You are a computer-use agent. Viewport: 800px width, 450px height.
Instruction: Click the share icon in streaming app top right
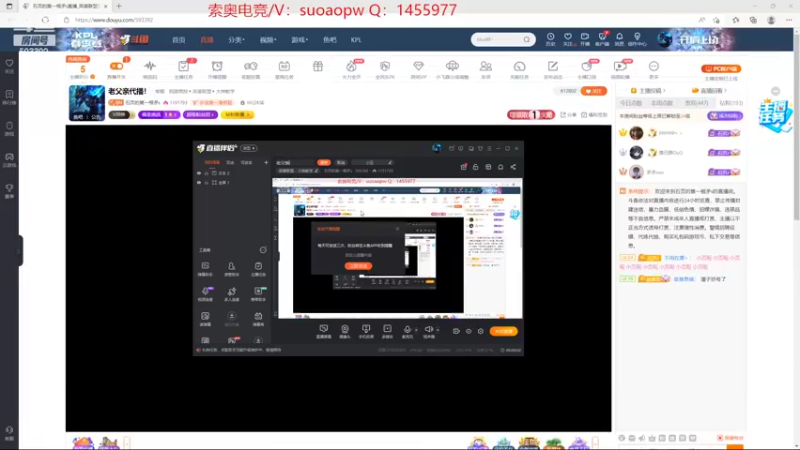point(513,167)
